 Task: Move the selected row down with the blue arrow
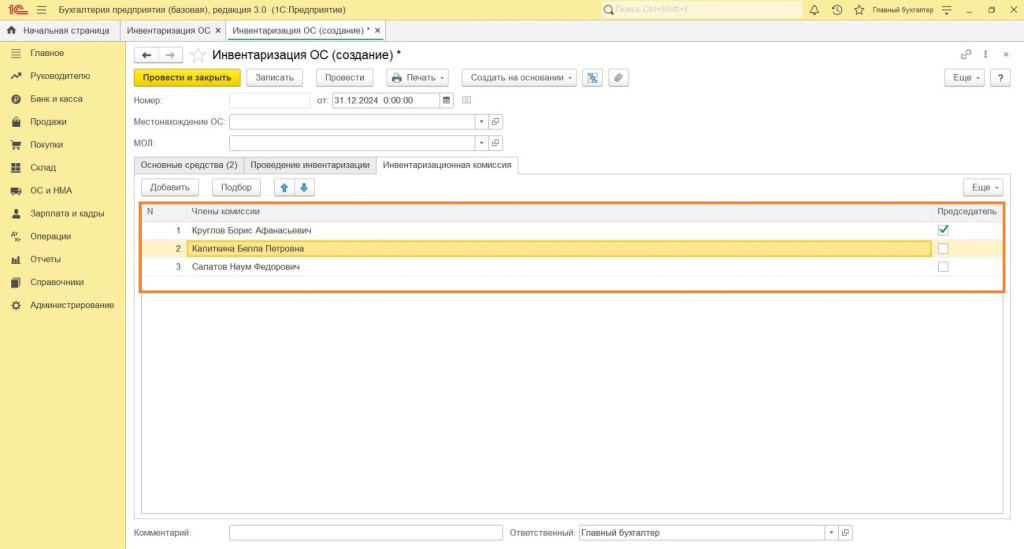click(x=304, y=187)
